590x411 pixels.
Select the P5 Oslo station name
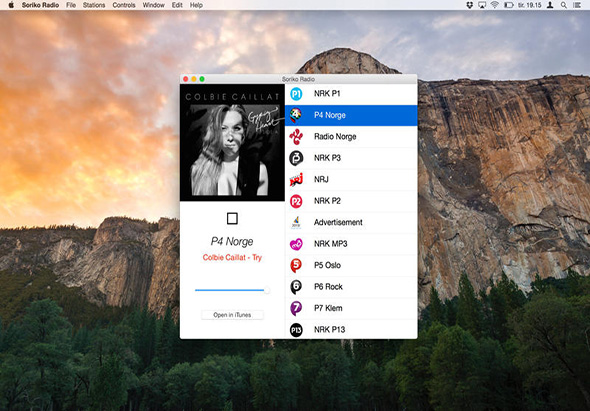click(x=327, y=265)
